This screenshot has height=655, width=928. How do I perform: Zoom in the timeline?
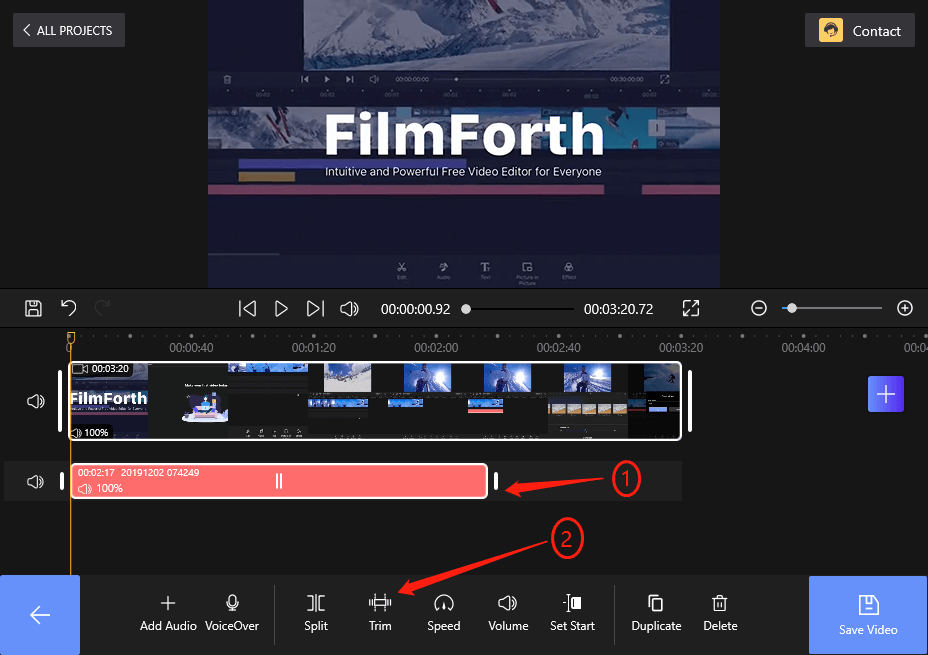coord(904,308)
